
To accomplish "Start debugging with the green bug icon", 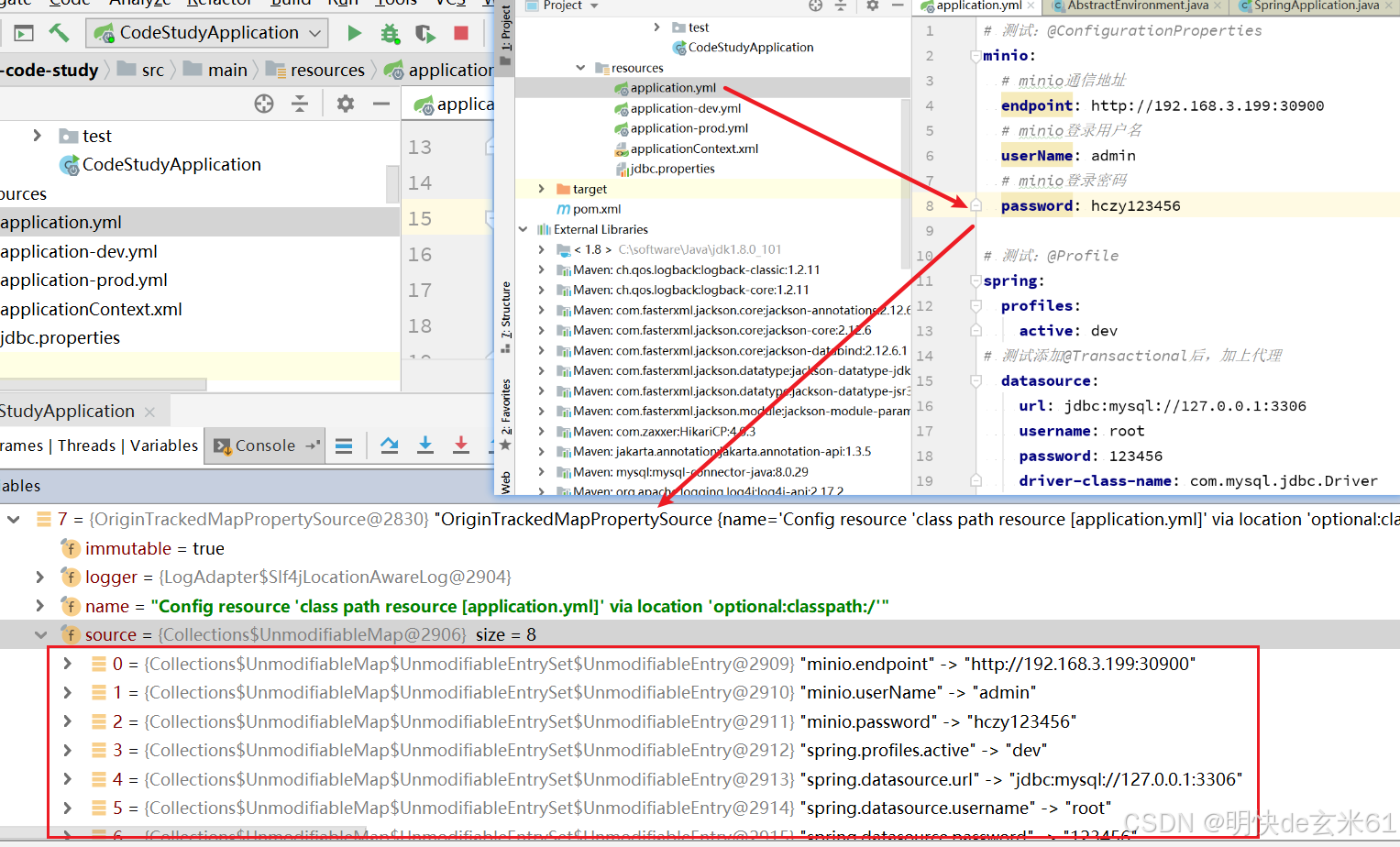I will pyautogui.click(x=390, y=34).
